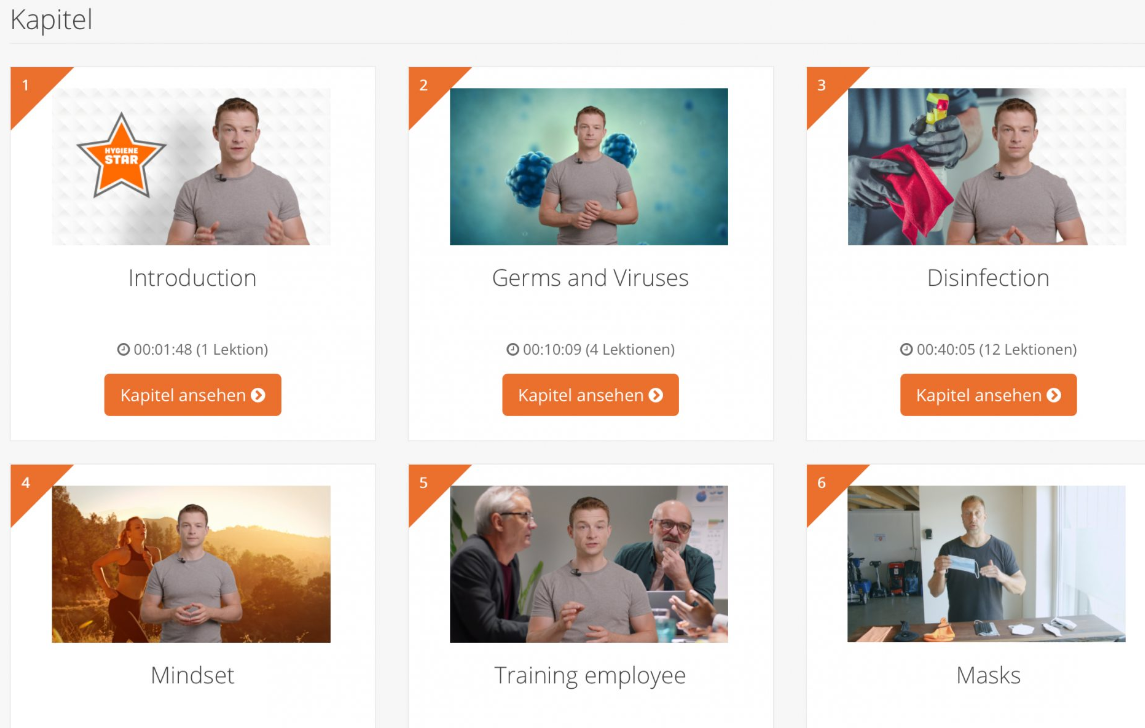Click clock icon beside 00:10:09 duration
1145x728 pixels.
(513, 350)
